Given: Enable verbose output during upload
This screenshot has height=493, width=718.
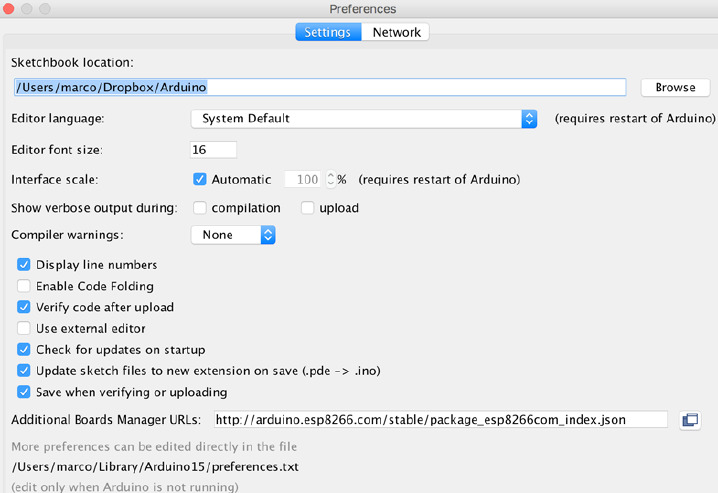Looking at the screenshot, I should (x=308, y=208).
